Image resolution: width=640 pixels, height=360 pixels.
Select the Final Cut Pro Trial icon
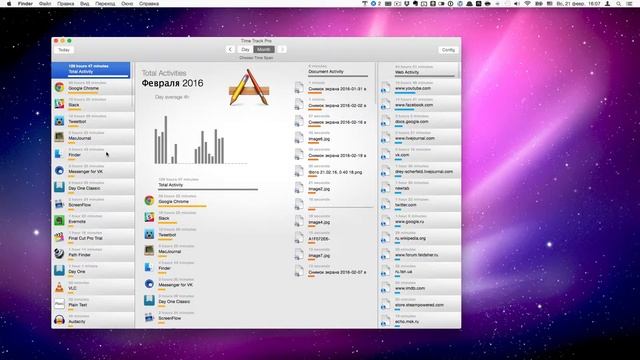click(60, 237)
